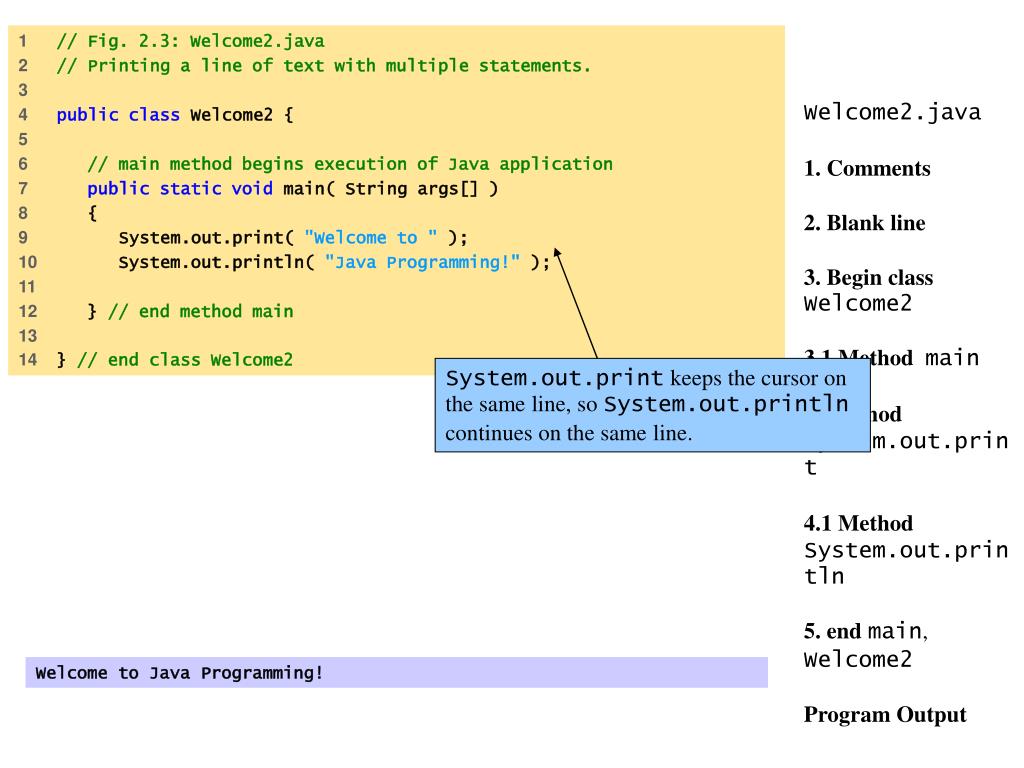Click the code "public class Welcome2 {"
The height and width of the screenshot is (768, 1024).
(x=175, y=115)
